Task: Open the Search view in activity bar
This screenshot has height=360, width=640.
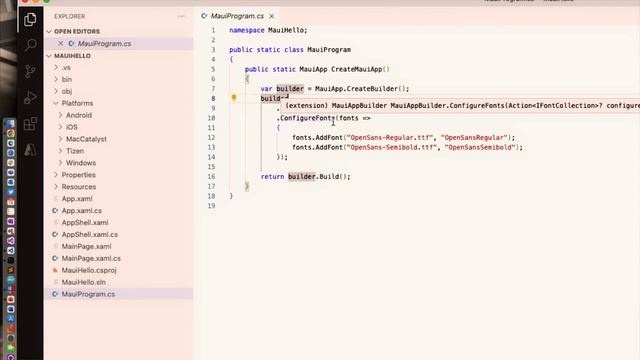Action: [x=30, y=45]
